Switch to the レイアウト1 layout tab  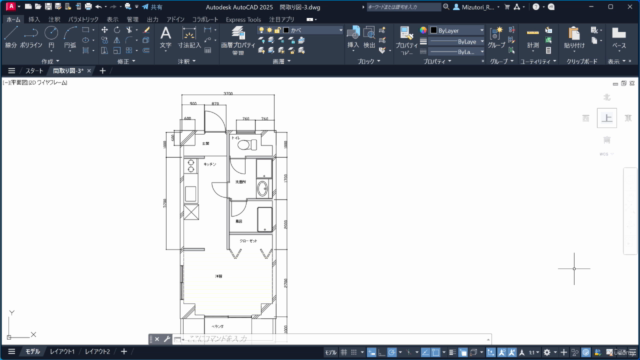click(x=62, y=351)
